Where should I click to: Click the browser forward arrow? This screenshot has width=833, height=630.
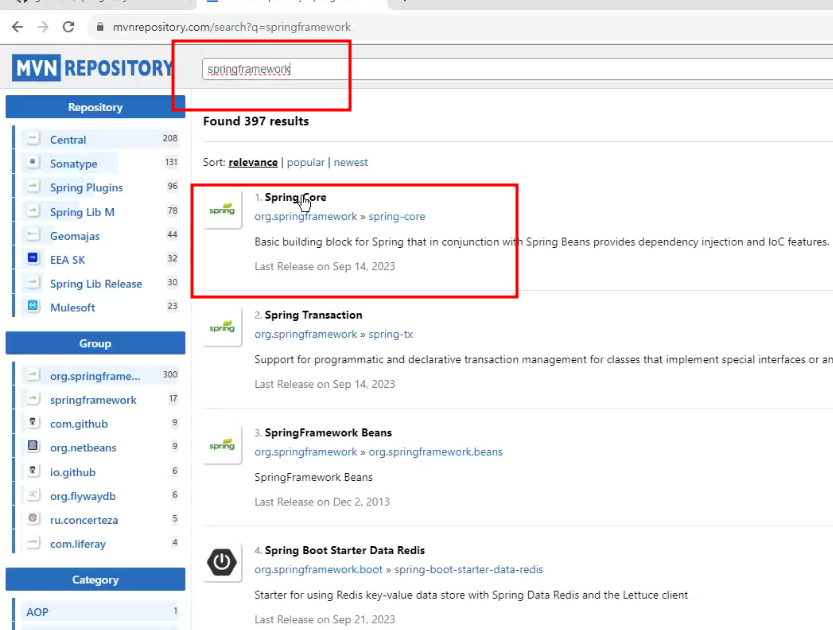43,27
